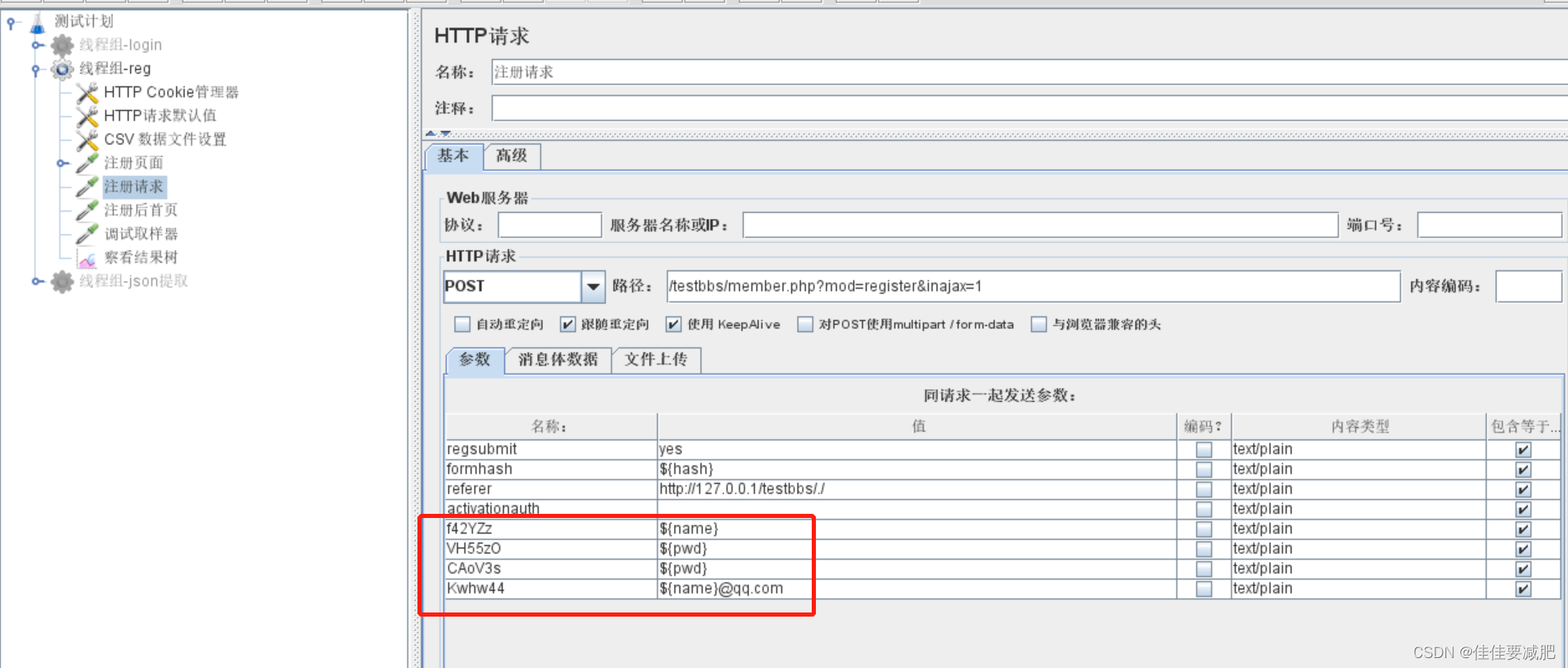The height and width of the screenshot is (668, 1568).
Task: Uncheck the 跟随重定向 checkbox
Action: 567,324
